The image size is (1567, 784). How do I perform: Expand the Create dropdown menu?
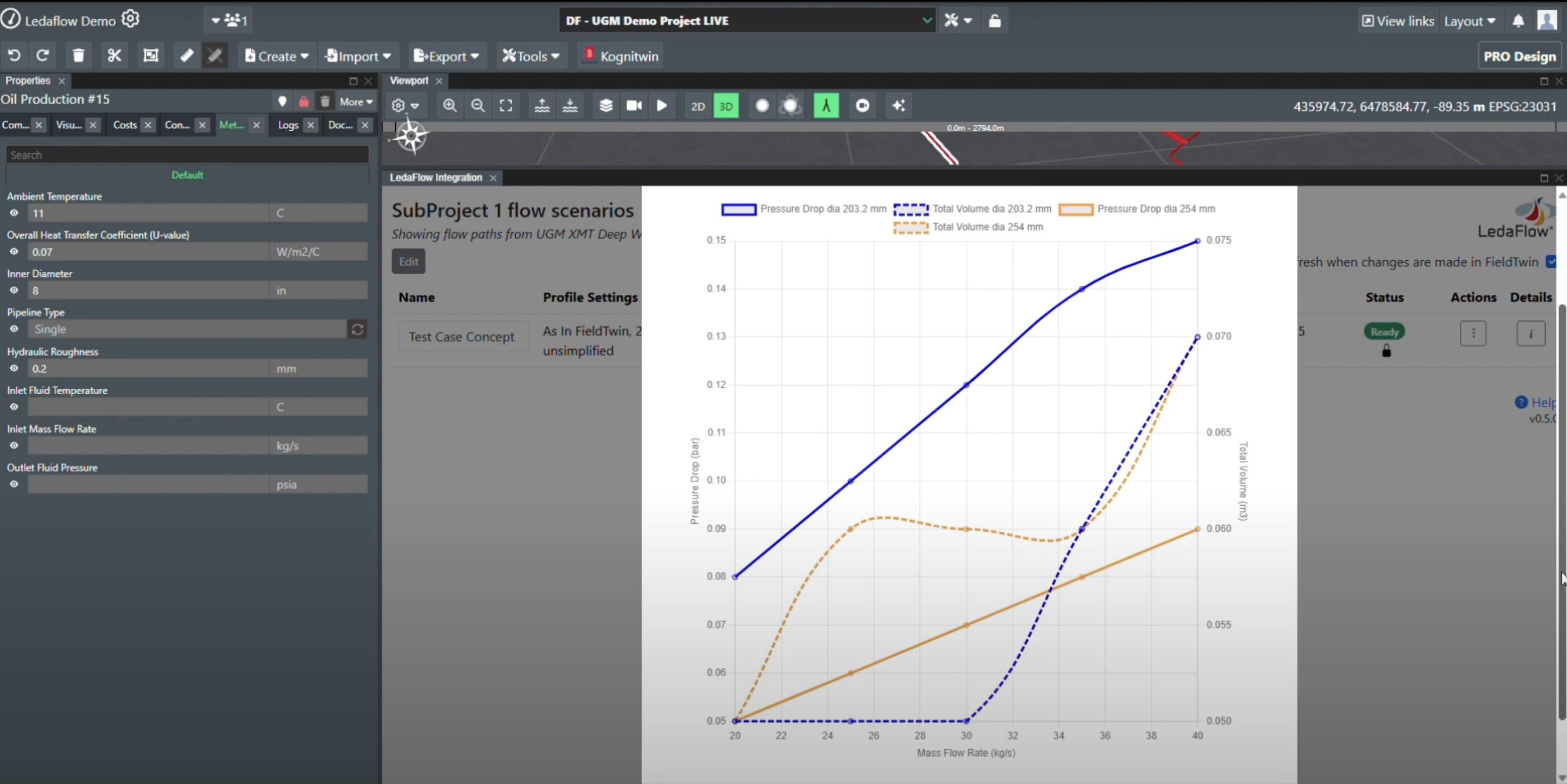pyautogui.click(x=277, y=57)
